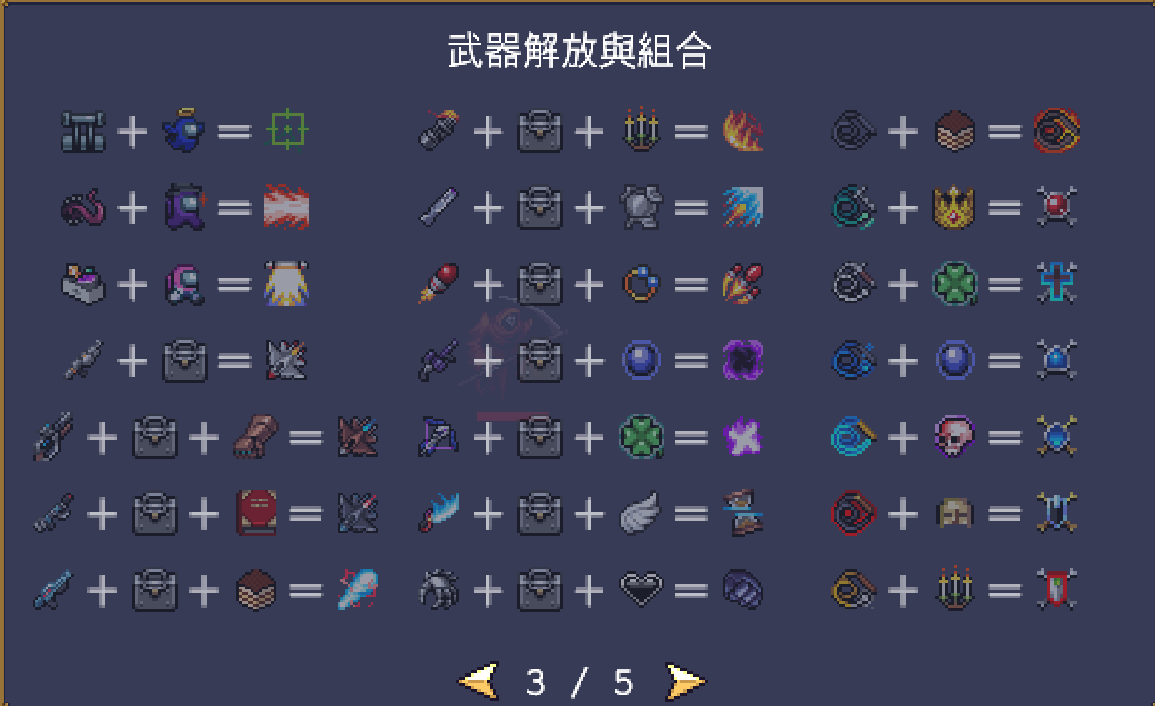Viewport: 1155px width, 706px height.
Task: Select the blue crewmate with halo icon
Action: coord(183,130)
